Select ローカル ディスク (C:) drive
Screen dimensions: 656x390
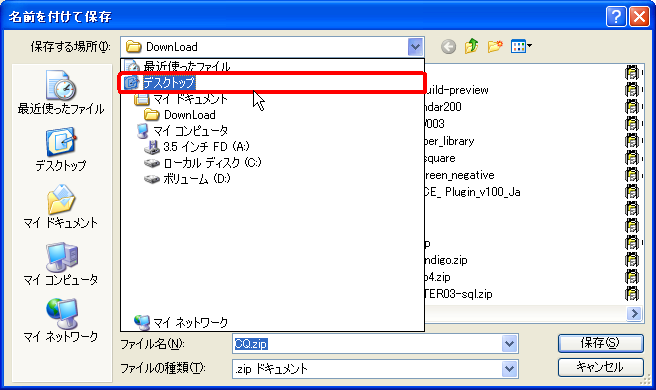pos(273,163)
